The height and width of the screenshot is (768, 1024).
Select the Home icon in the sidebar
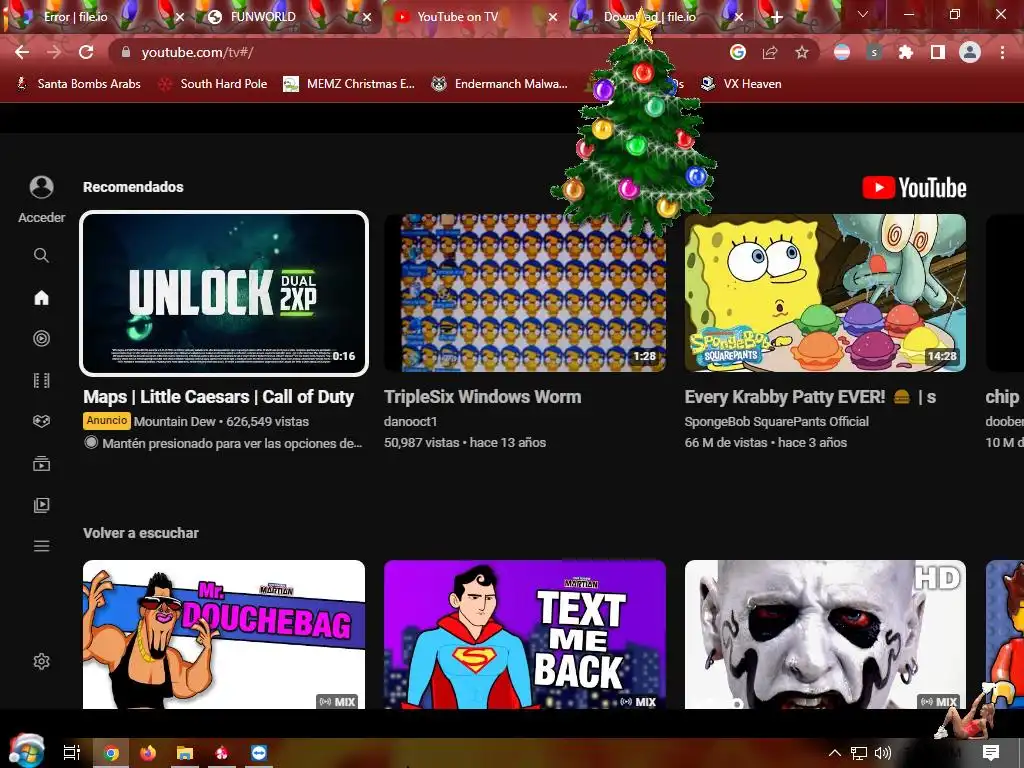click(x=41, y=298)
